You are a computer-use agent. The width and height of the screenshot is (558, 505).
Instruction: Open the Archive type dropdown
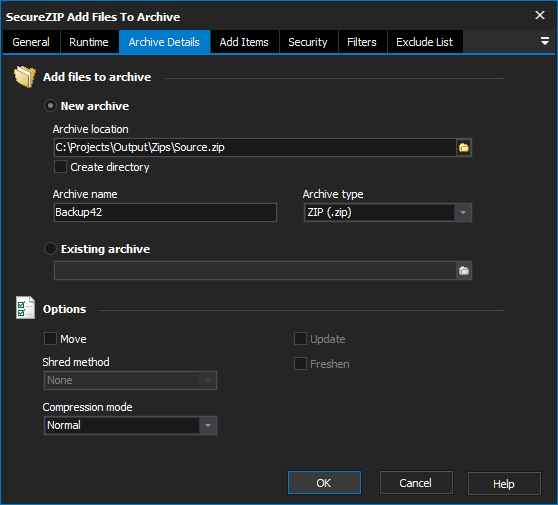click(x=388, y=212)
